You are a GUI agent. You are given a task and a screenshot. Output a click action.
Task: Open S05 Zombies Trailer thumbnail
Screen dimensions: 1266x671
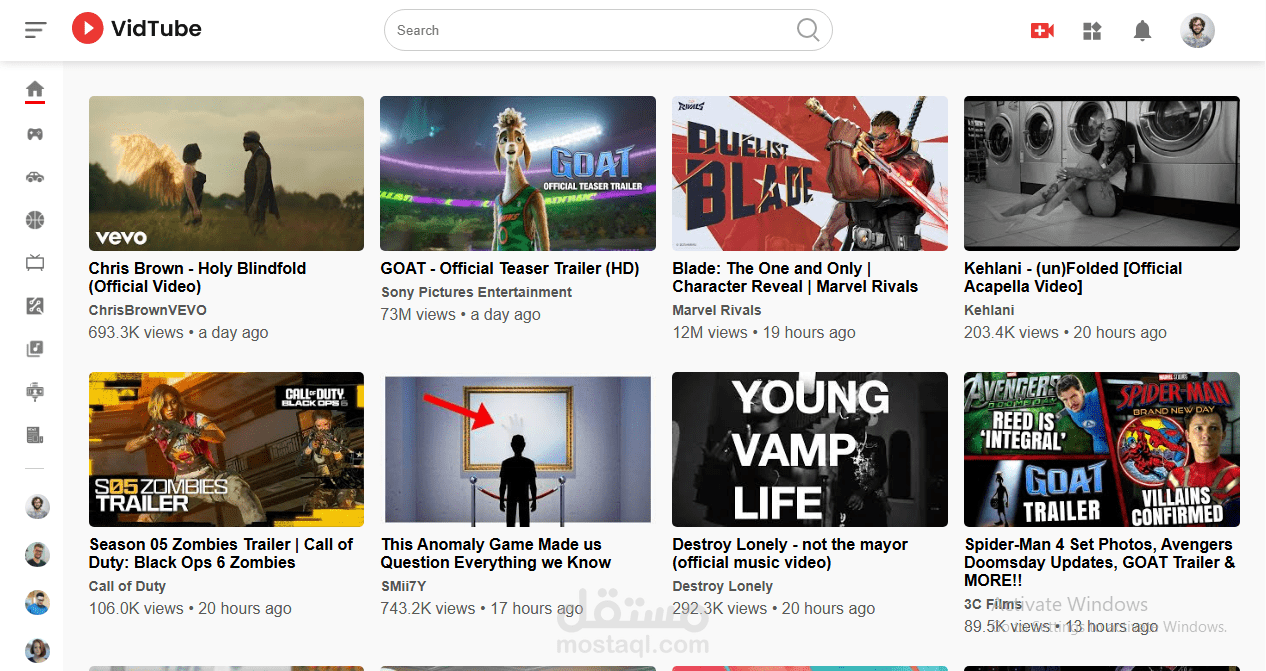226,449
